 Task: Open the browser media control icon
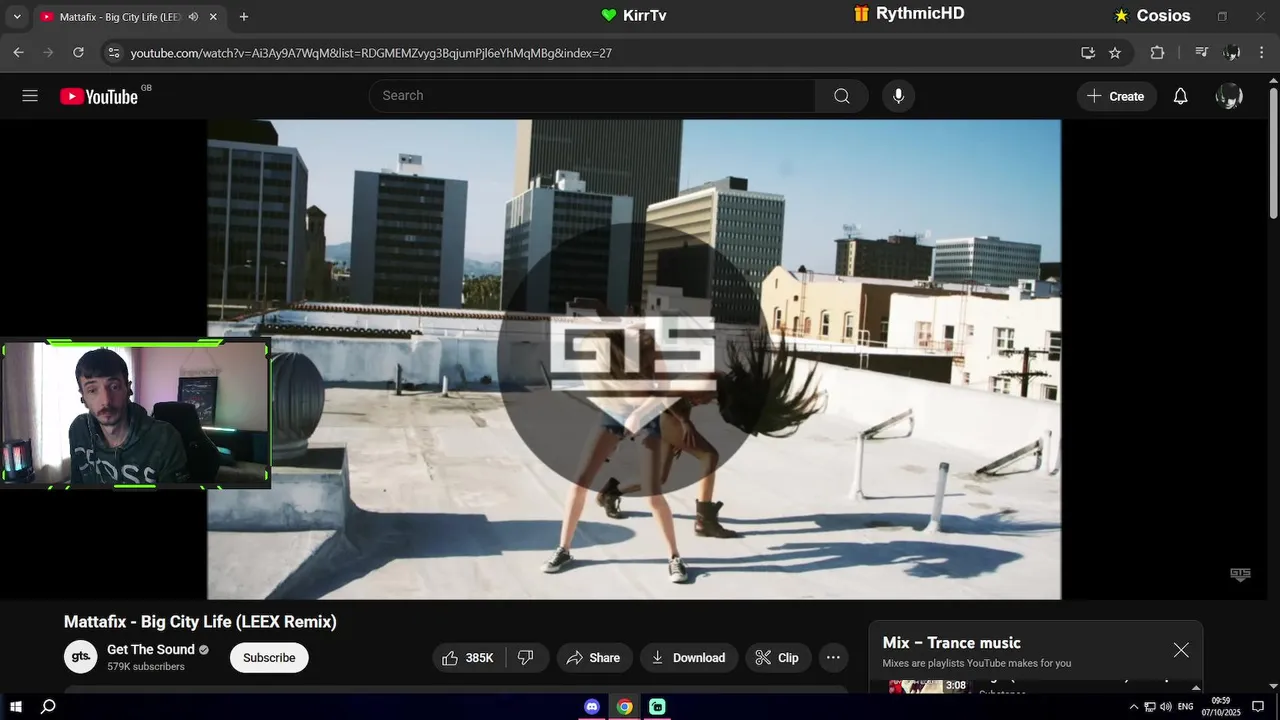(1202, 52)
